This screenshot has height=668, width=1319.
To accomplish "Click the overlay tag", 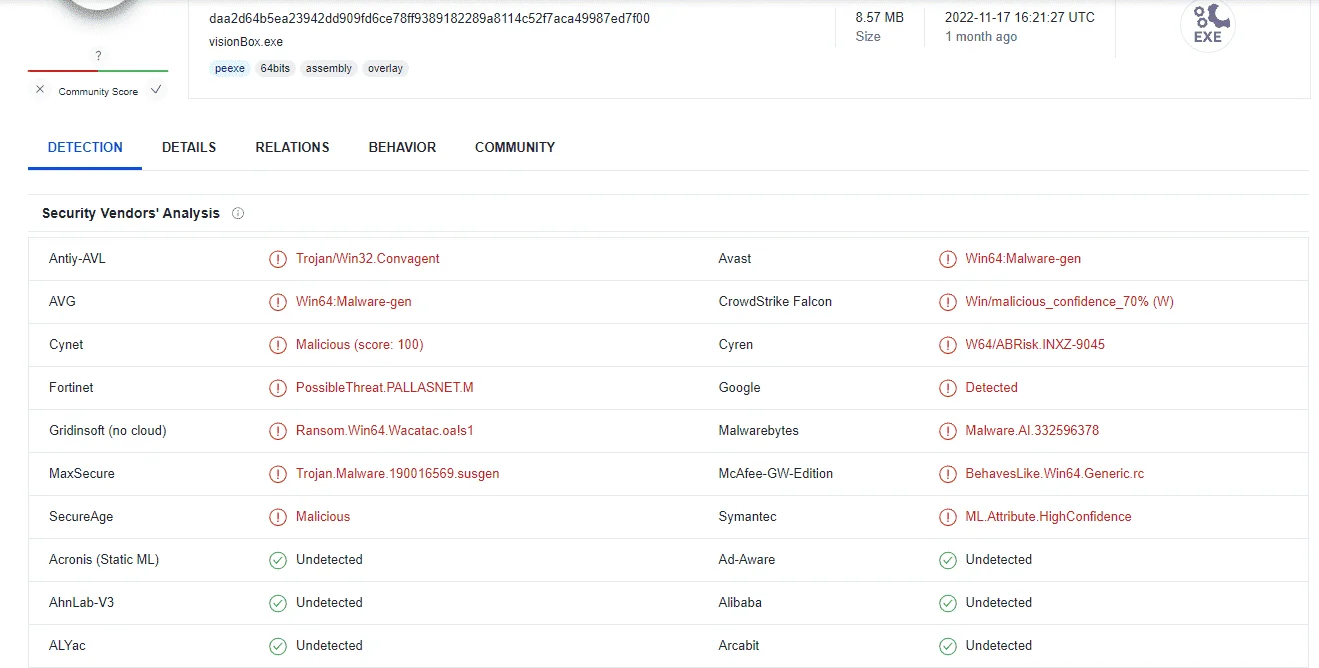I will pos(385,68).
